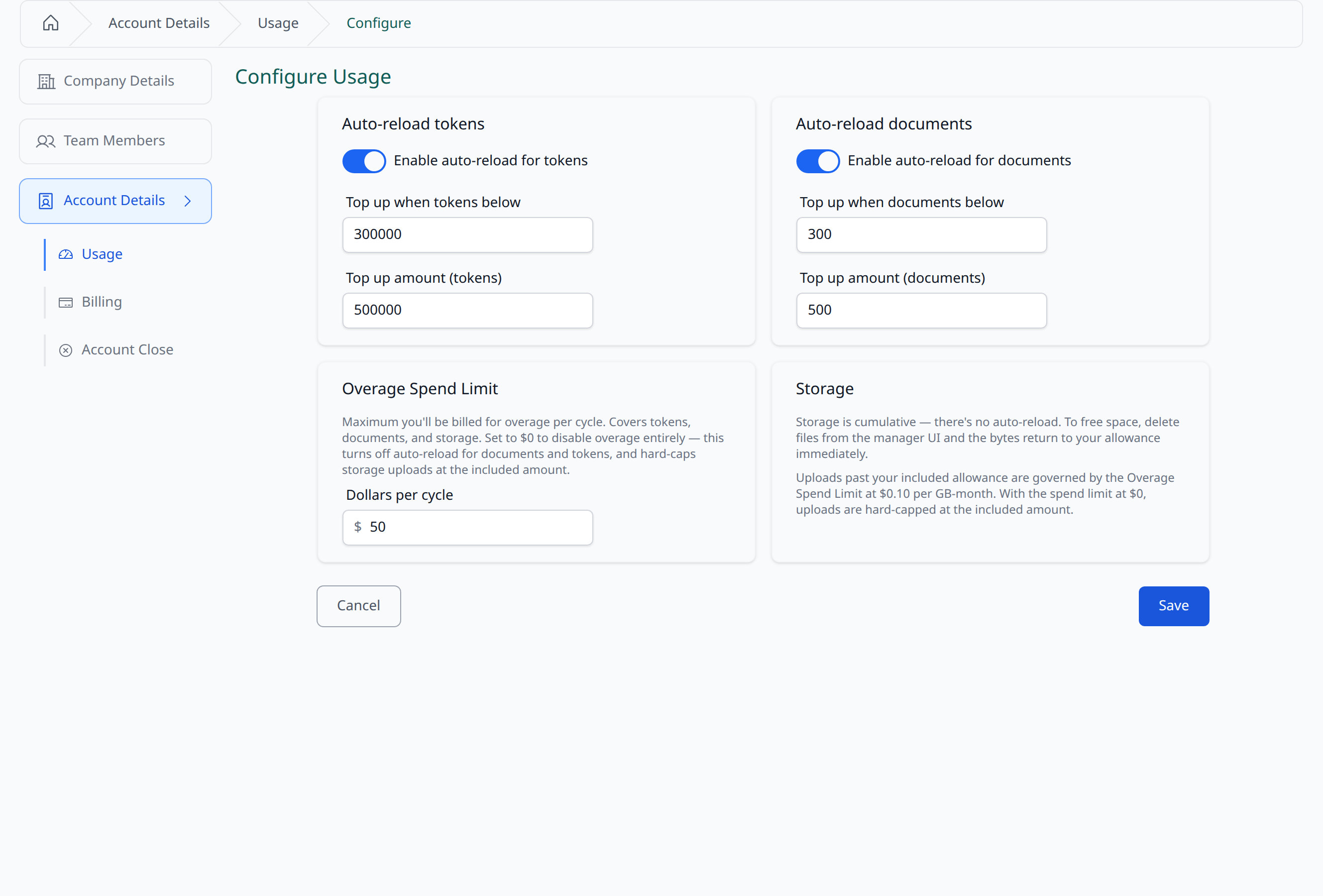Click the Billing card icon
Viewport: 1323px width, 896px height.
click(x=66, y=302)
